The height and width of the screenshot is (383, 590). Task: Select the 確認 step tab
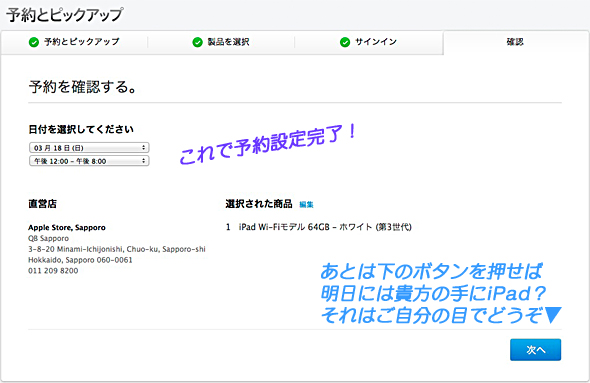pyautogui.click(x=515, y=42)
